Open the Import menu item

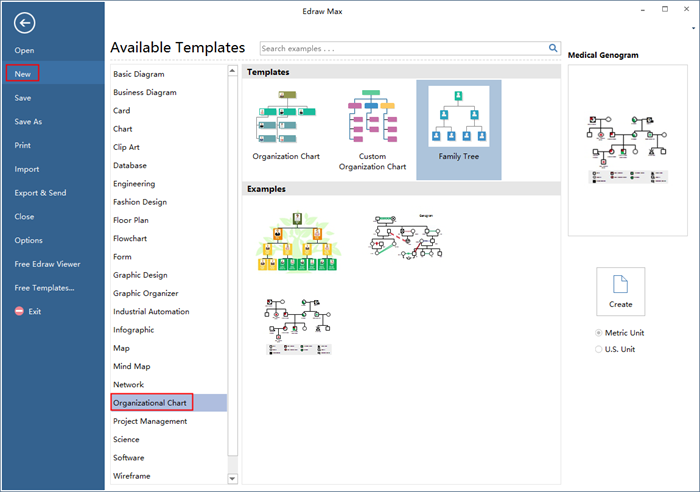27,169
